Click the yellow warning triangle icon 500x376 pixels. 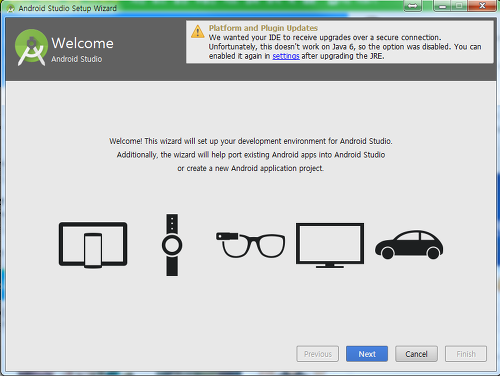198,32
